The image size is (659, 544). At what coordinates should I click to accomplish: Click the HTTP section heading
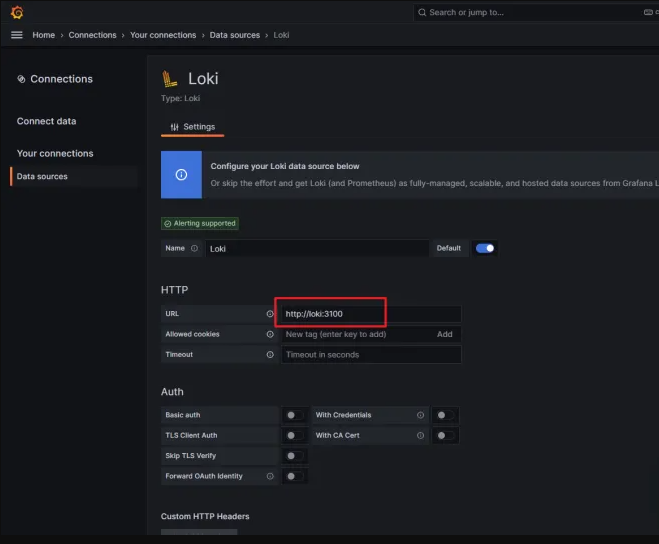click(x=174, y=290)
